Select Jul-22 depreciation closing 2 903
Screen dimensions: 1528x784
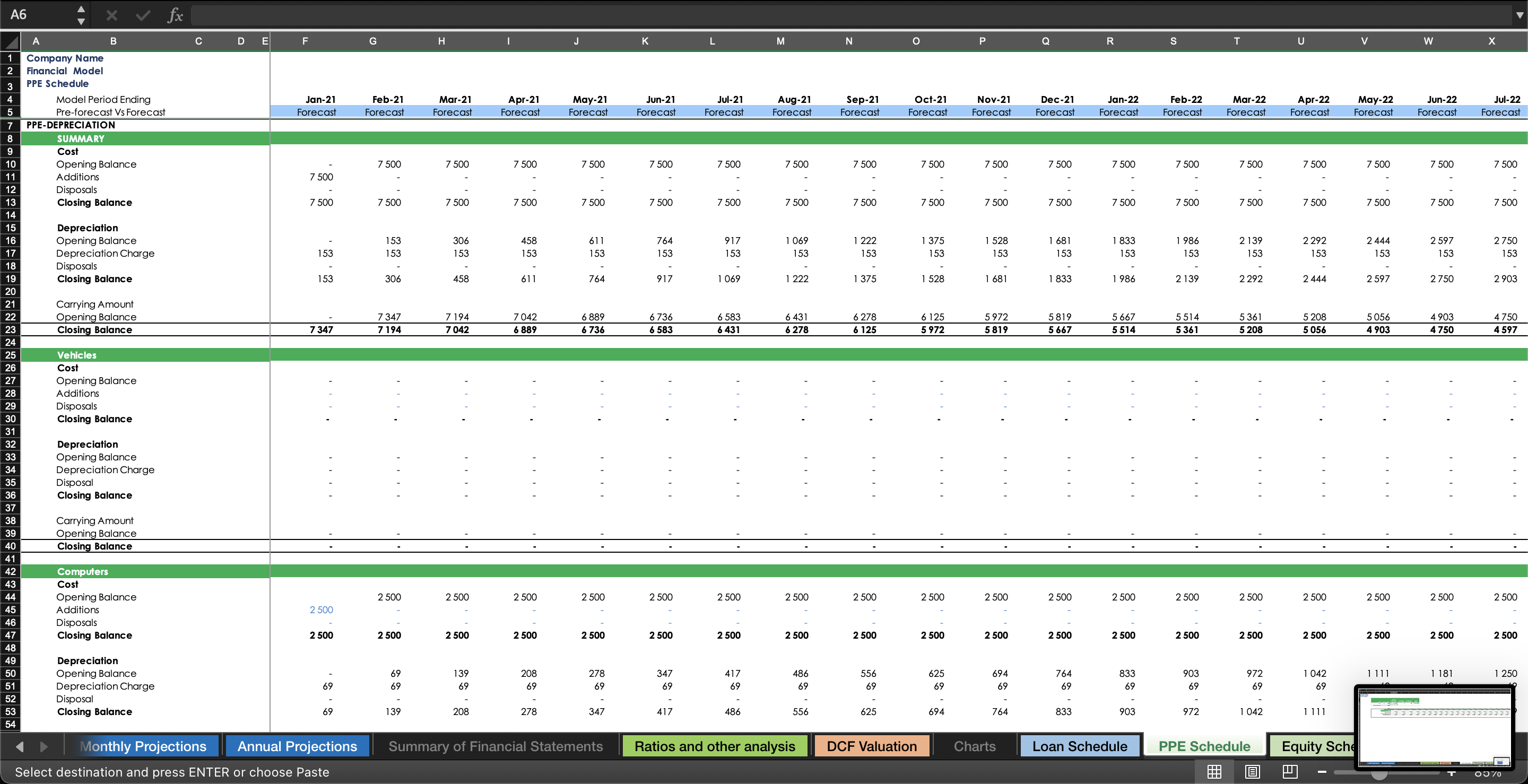tap(1505, 278)
